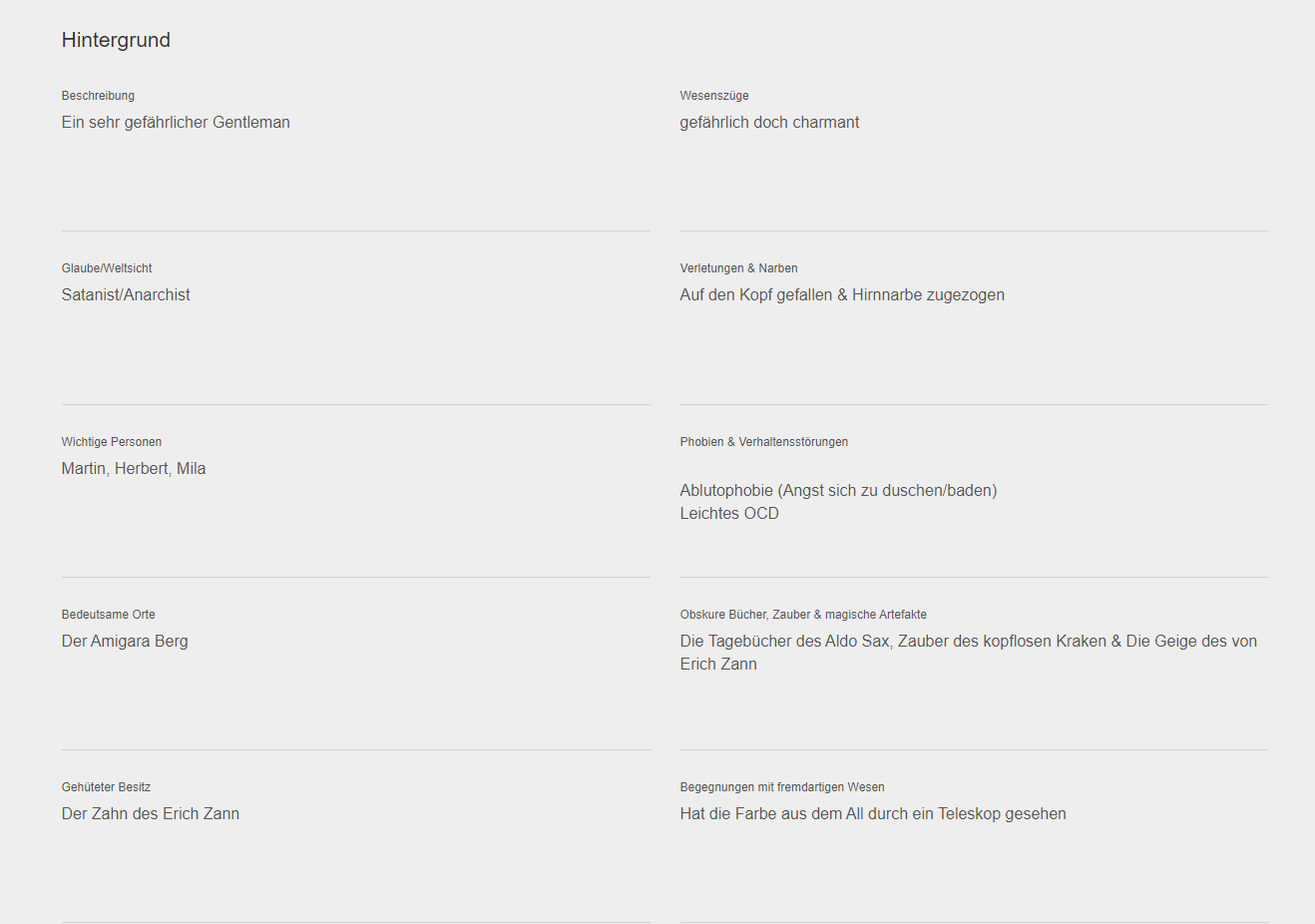The width and height of the screenshot is (1315, 924).
Task: Click the text 'Ablutophobie (Angst sich zu duschen/baden)'
Action: click(x=838, y=490)
